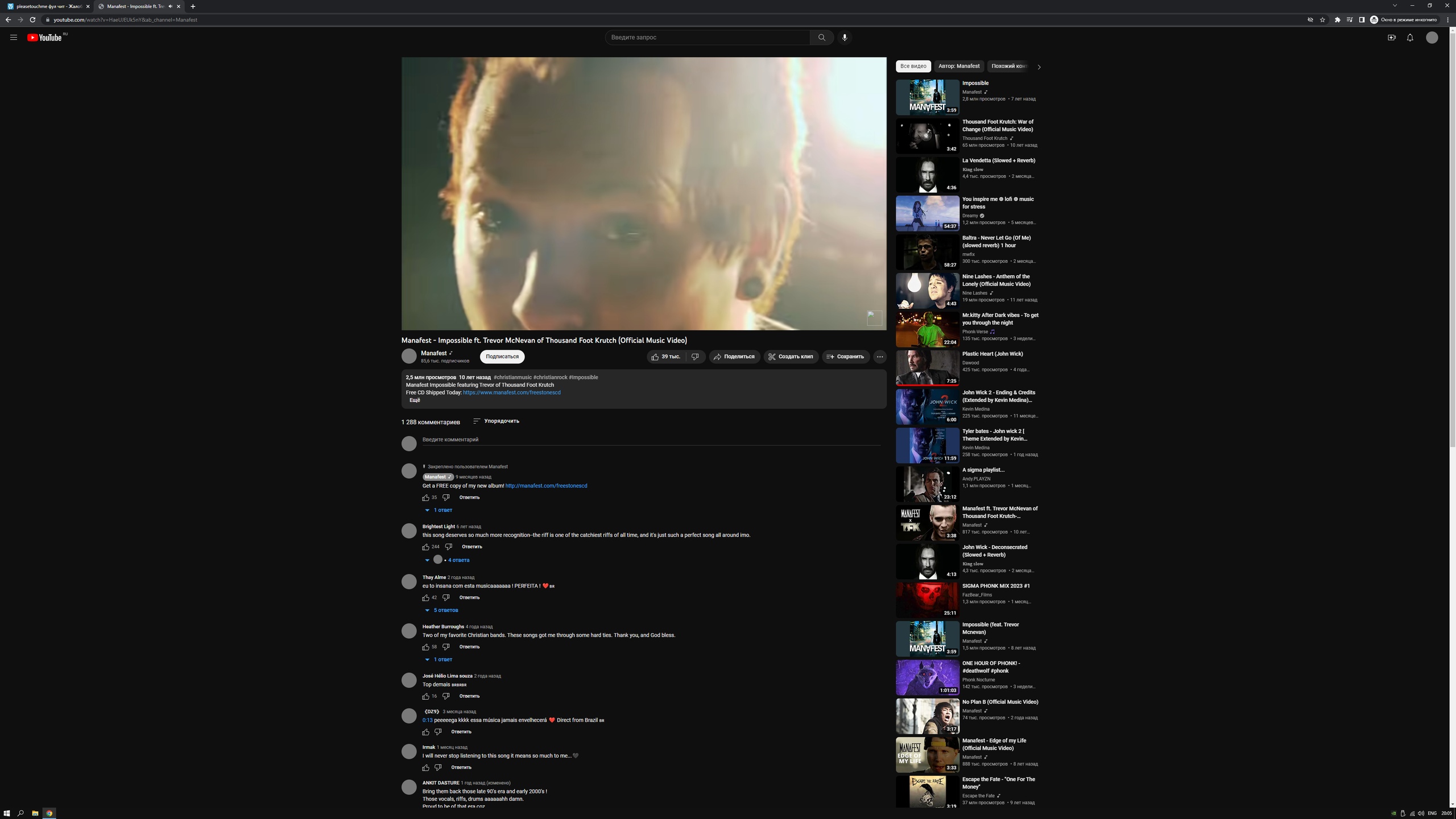The image size is (1456, 819).
Task: Expand the 4 ответа replies
Action: pos(458,560)
